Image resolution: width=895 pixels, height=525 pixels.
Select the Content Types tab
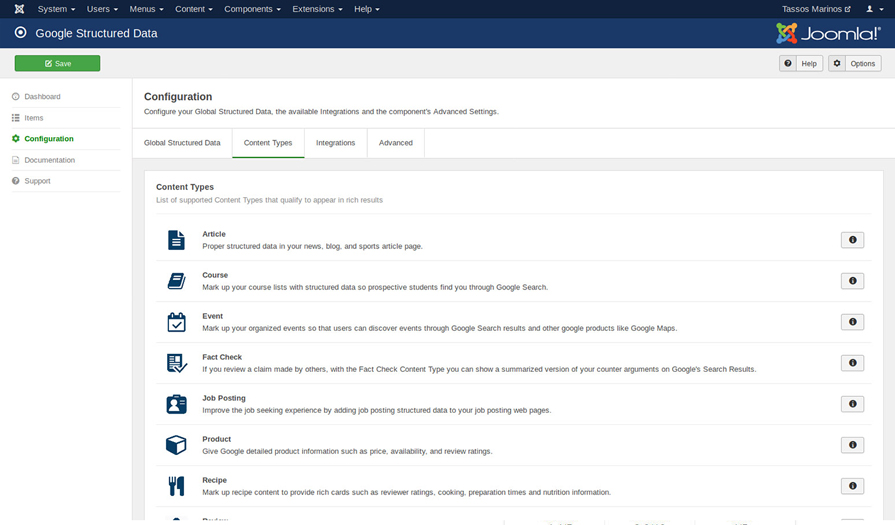268,143
